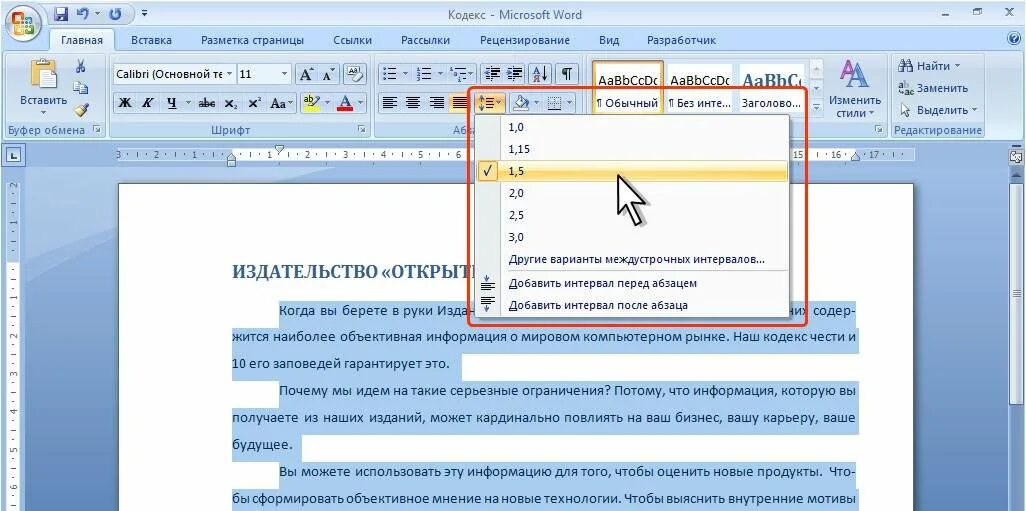Switch to the Разметка страницы tab
This screenshot has width=1026, height=511.
point(252,40)
